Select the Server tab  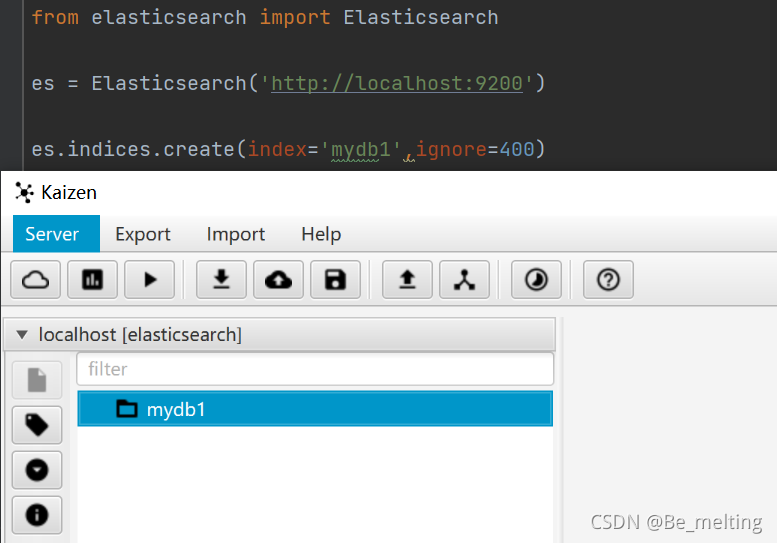(56, 234)
